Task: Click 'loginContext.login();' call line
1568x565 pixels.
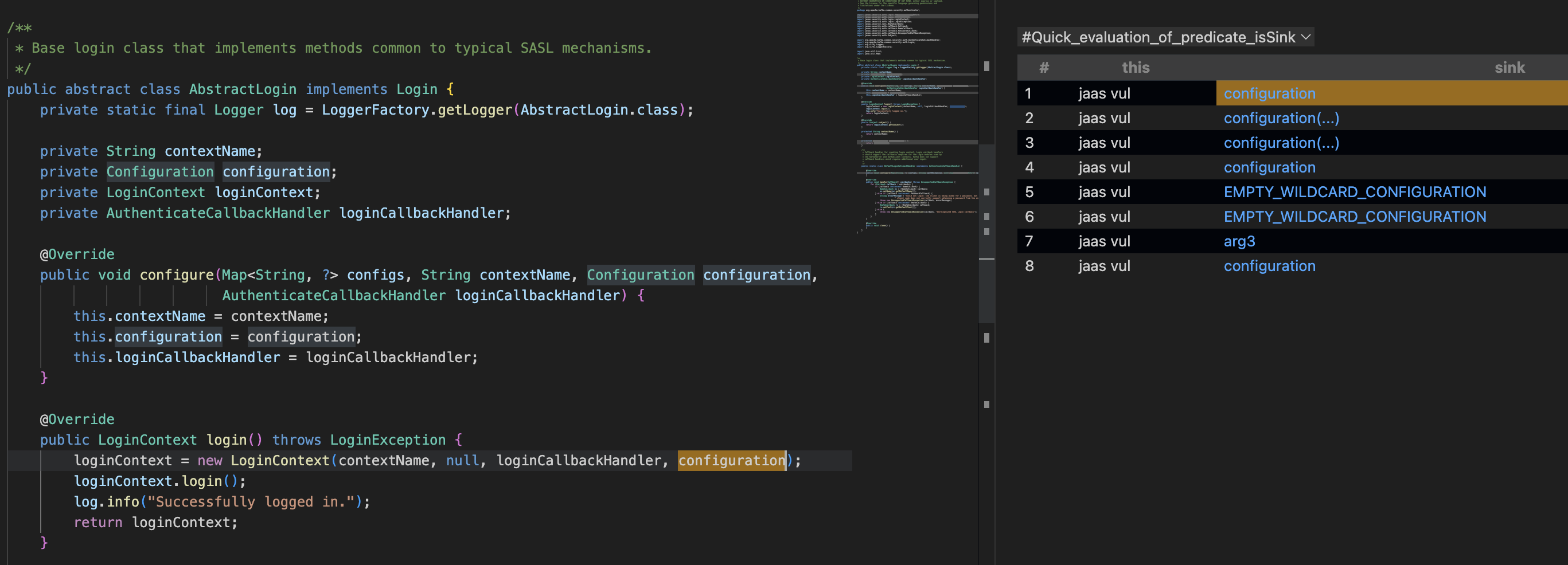Action: (159, 481)
